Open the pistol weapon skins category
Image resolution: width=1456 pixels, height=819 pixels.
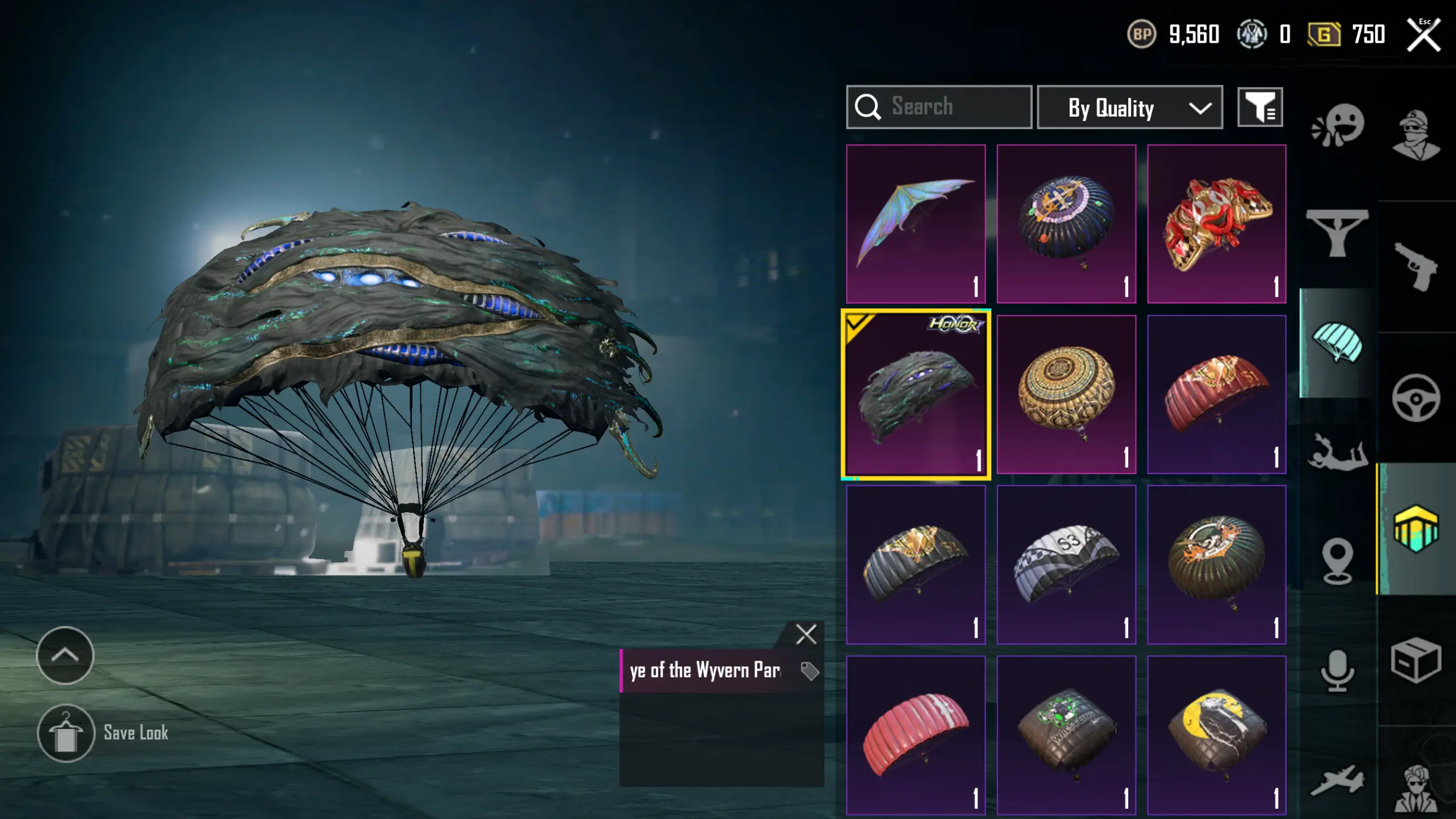click(1416, 266)
